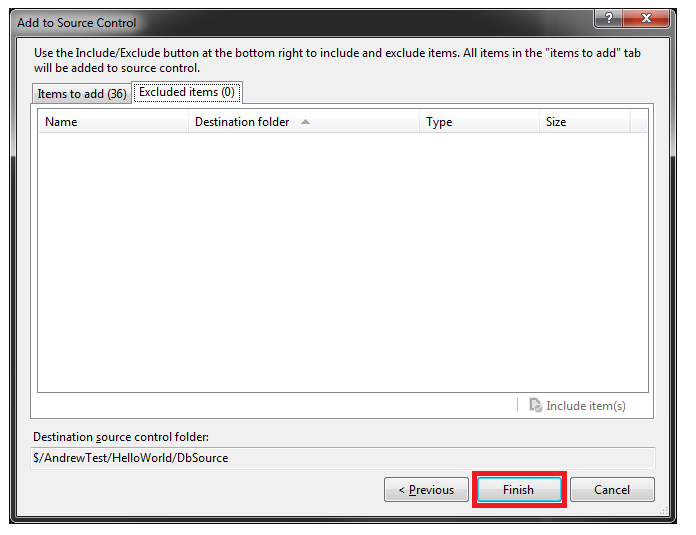Click the Help question mark button in title bar
This screenshot has height=535, width=696.
(607, 19)
